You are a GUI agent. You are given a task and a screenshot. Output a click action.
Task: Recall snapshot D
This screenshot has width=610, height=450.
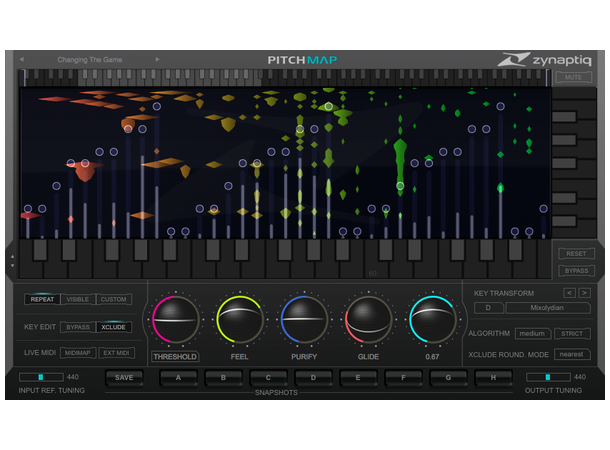313,378
